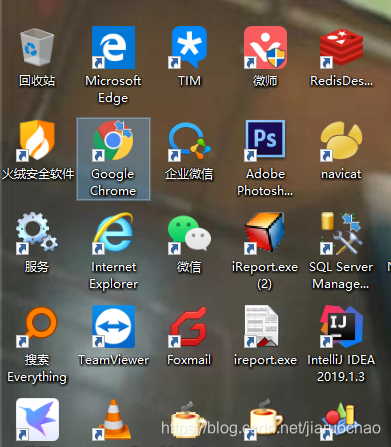The height and width of the screenshot is (447, 391).
Task: Open the Internet Explorer shortcut
Action: click(x=113, y=233)
